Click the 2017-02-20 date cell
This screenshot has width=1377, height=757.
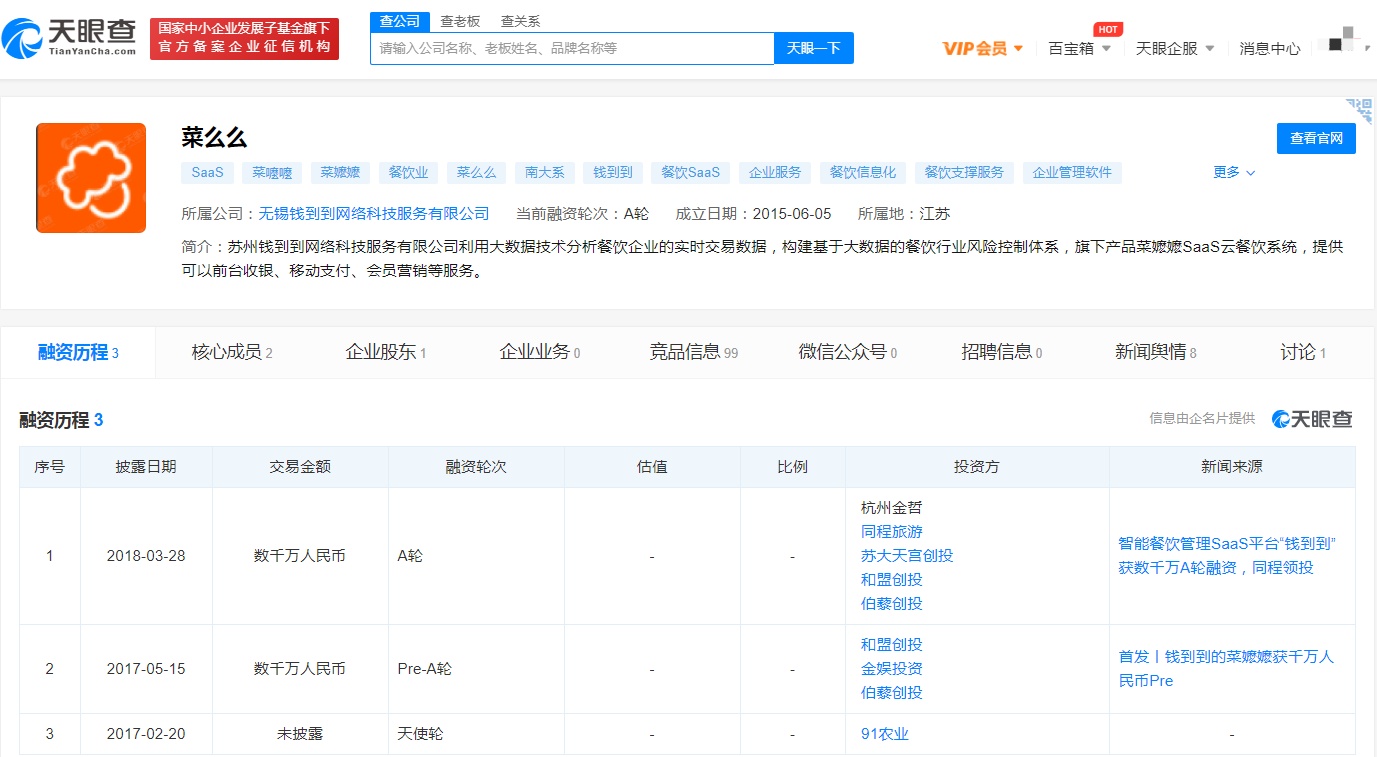[146, 734]
